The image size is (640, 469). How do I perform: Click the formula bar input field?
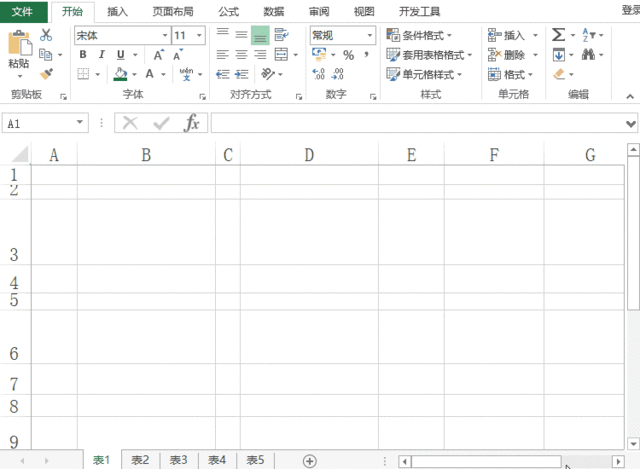tap(417, 123)
